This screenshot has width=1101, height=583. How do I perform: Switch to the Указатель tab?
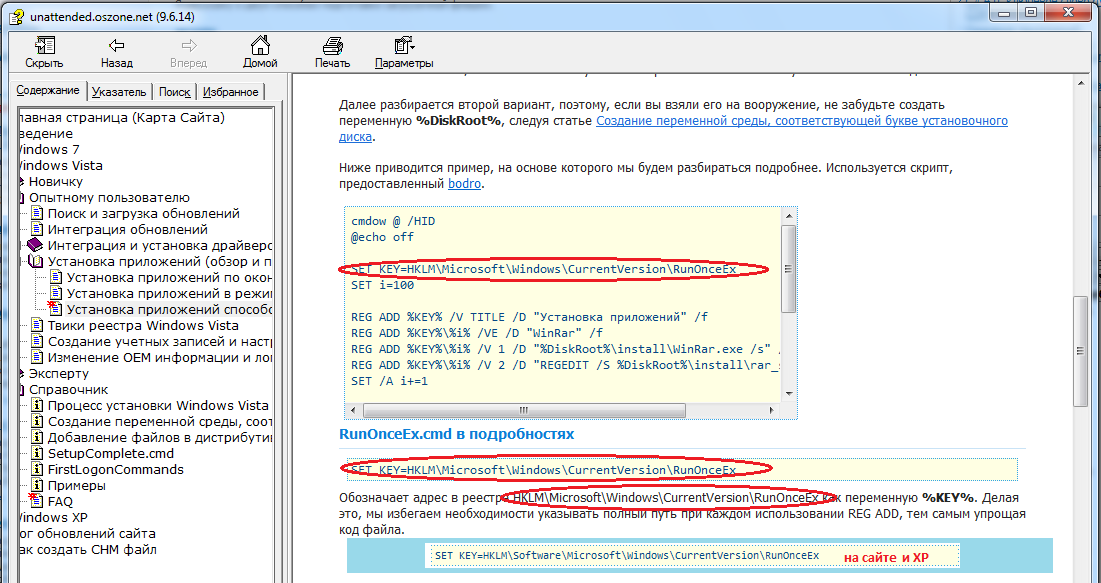click(x=119, y=92)
